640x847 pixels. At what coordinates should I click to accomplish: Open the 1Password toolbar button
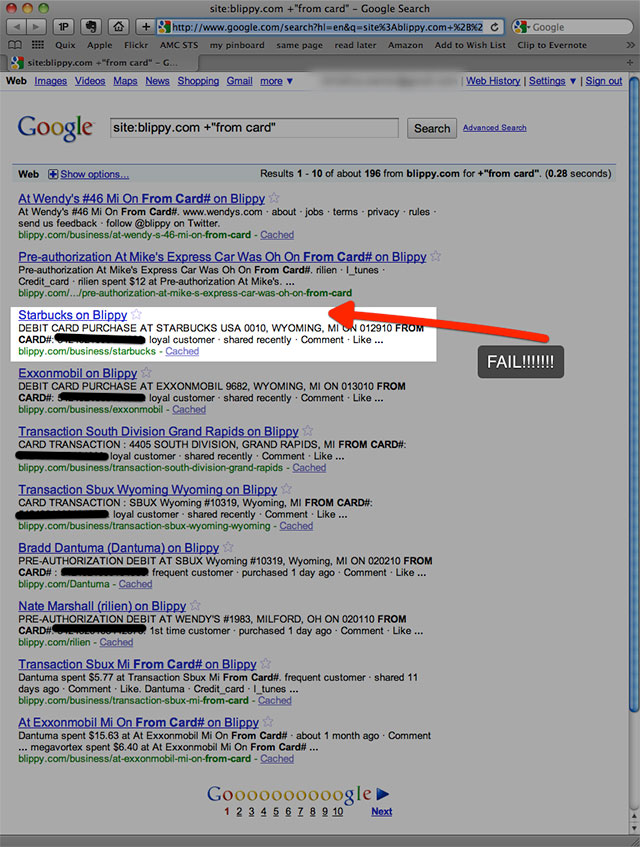tap(63, 26)
